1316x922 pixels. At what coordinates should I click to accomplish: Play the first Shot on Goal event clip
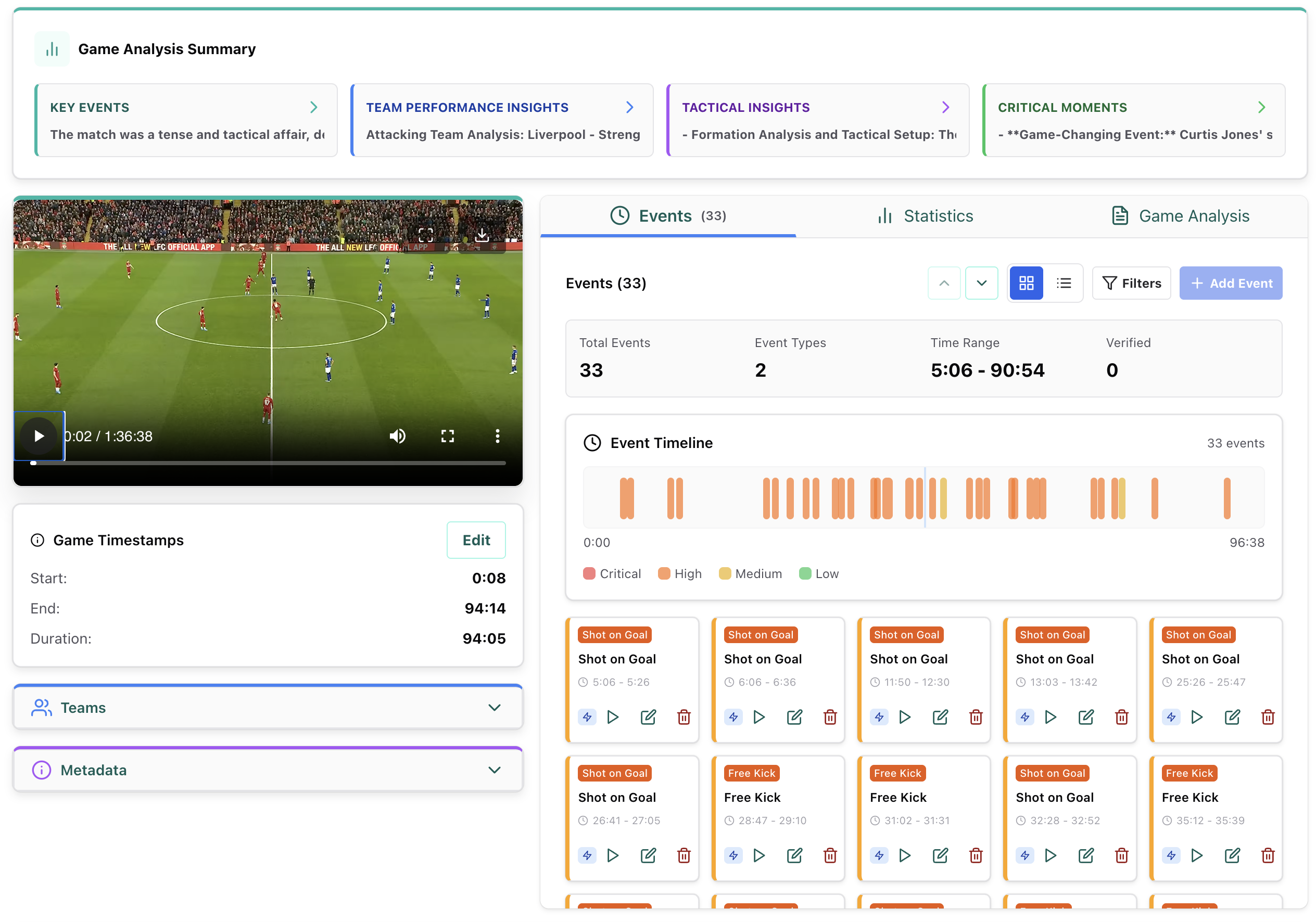tap(613, 717)
